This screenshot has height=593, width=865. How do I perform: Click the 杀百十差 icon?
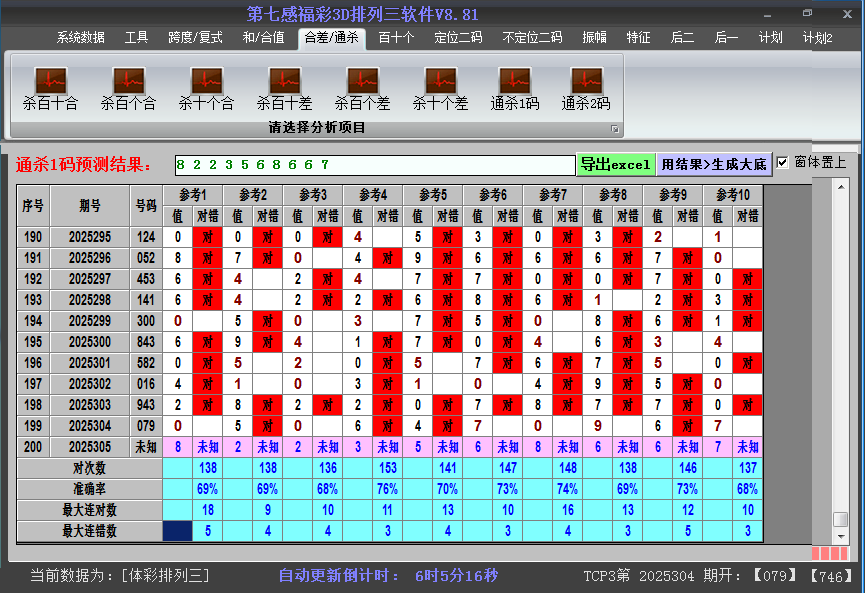(284, 80)
